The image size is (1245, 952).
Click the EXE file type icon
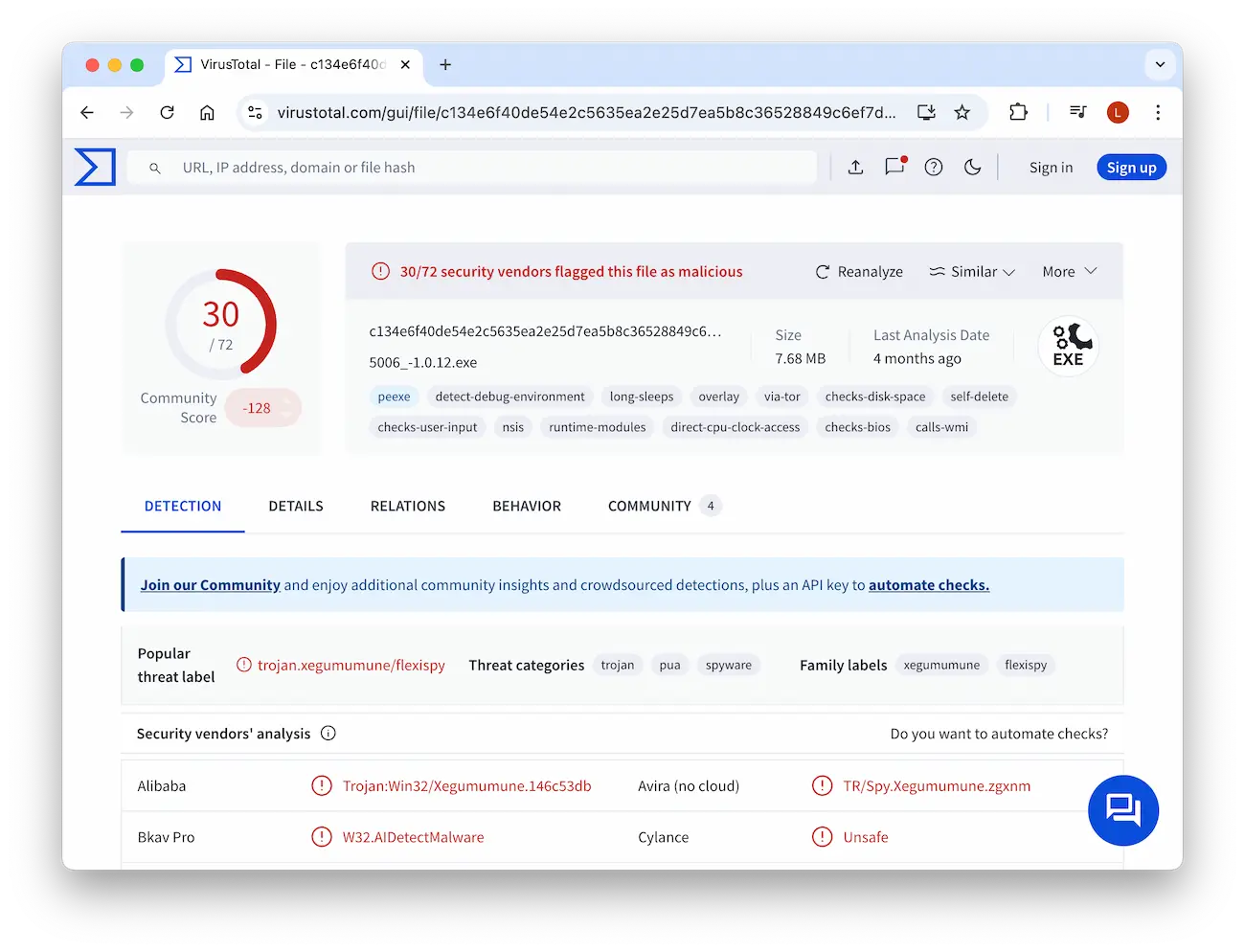[x=1069, y=346]
